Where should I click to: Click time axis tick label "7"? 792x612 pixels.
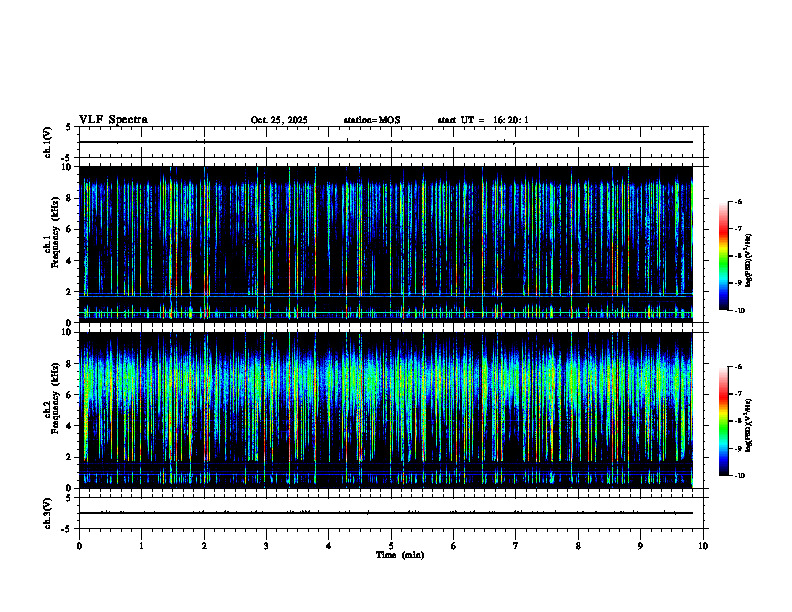(x=516, y=546)
